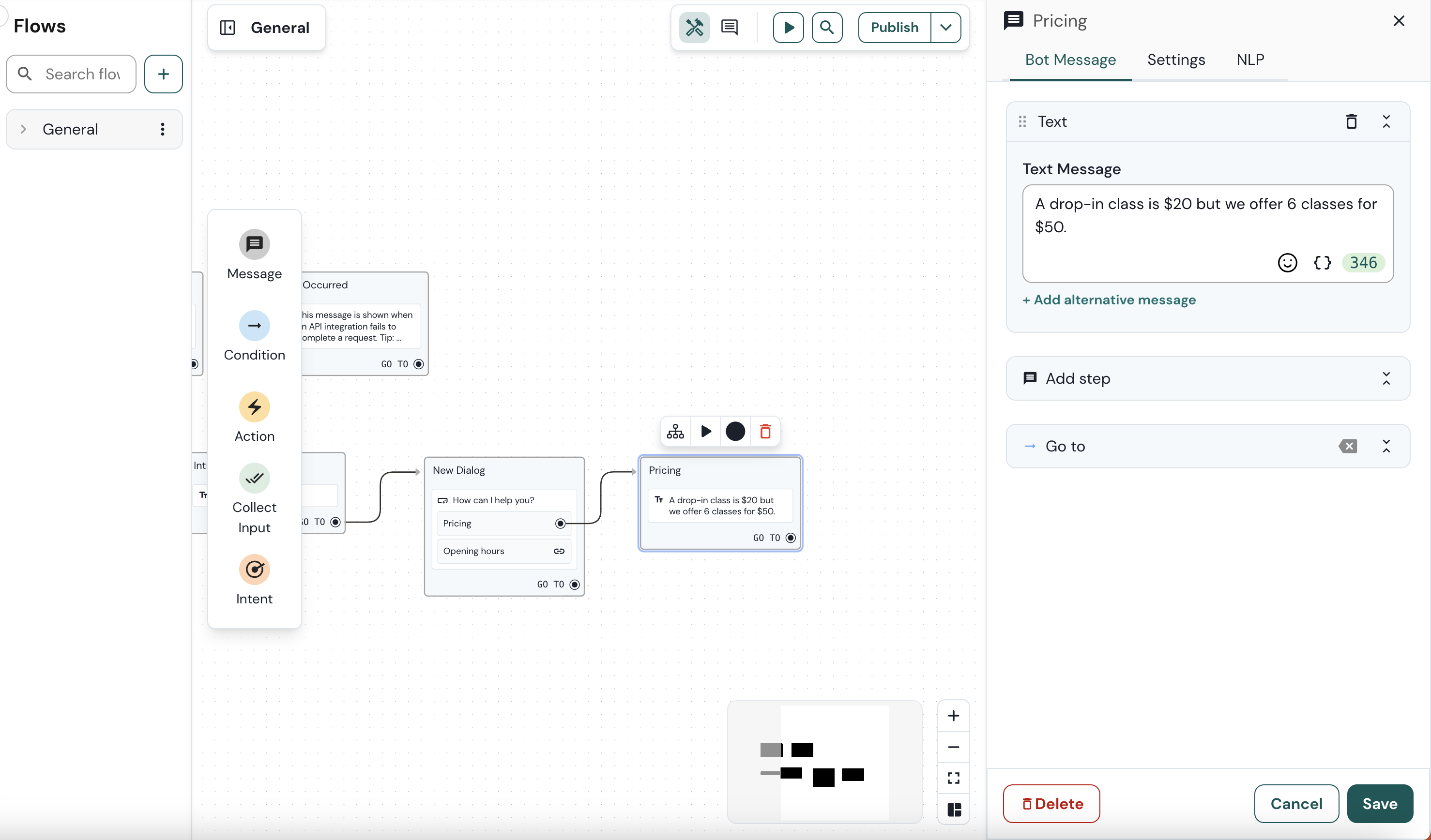Switch to the NLP tab
Image resolution: width=1431 pixels, height=840 pixels.
pyautogui.click(x=1250, y=60)
